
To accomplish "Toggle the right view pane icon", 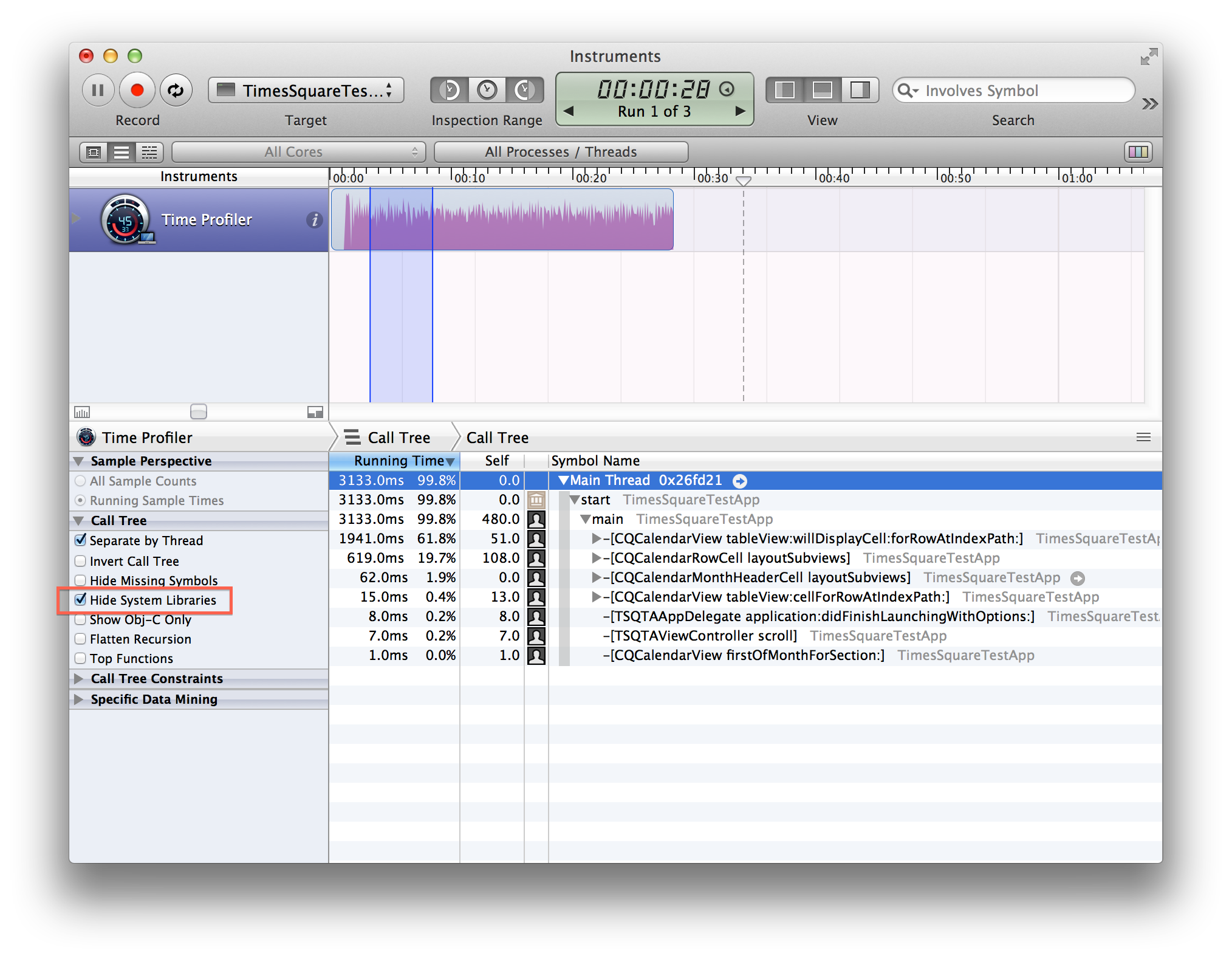I will (860, 91).
